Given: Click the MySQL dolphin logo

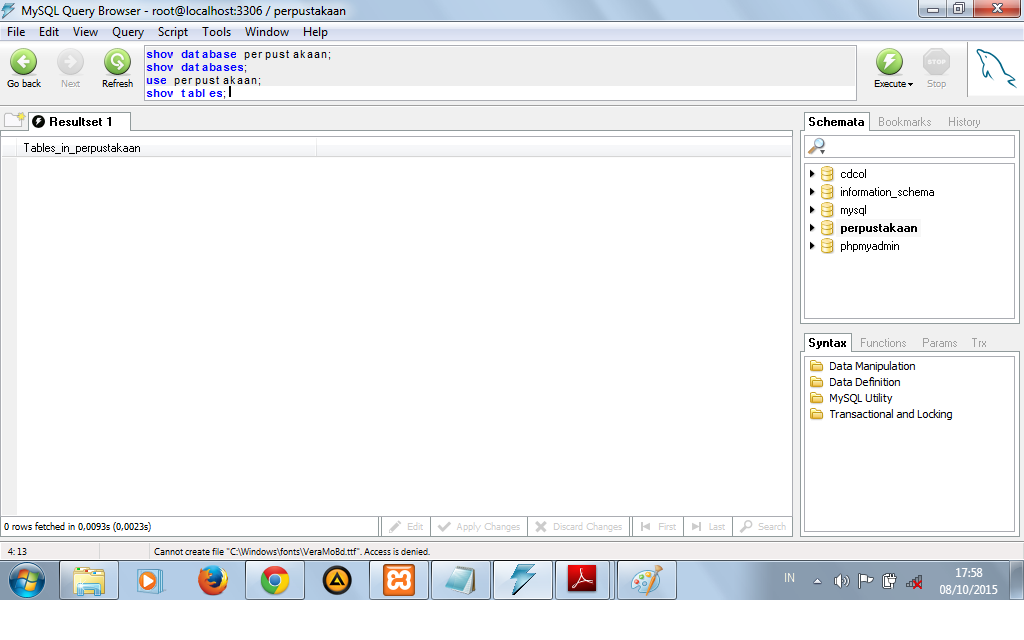Looking at the screenshot, I should [x=995, y=69].
